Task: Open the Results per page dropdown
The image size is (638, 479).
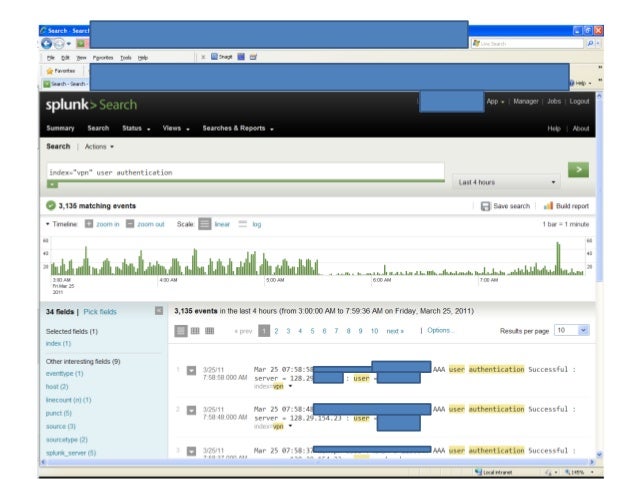Action: [x=572, y=330]
